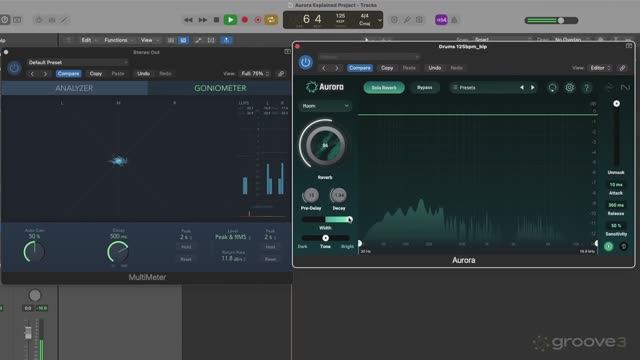The height and width of the screenshot is (360, 640).
Task: Open Aurora help question mark icon
Action: coord(587,88)
